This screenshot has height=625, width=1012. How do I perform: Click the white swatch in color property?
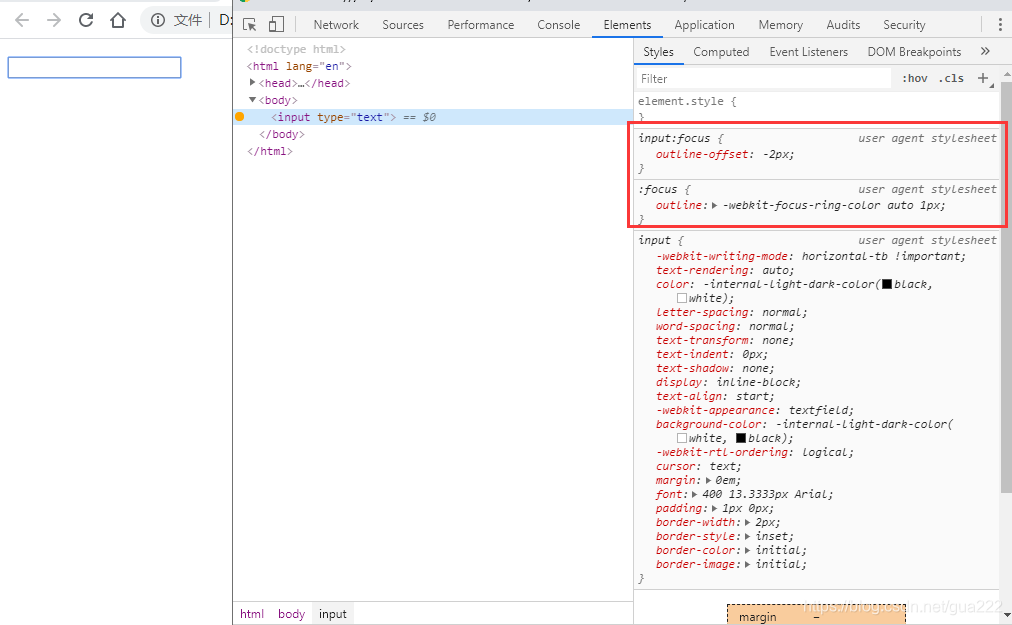(x=682, y=298)
